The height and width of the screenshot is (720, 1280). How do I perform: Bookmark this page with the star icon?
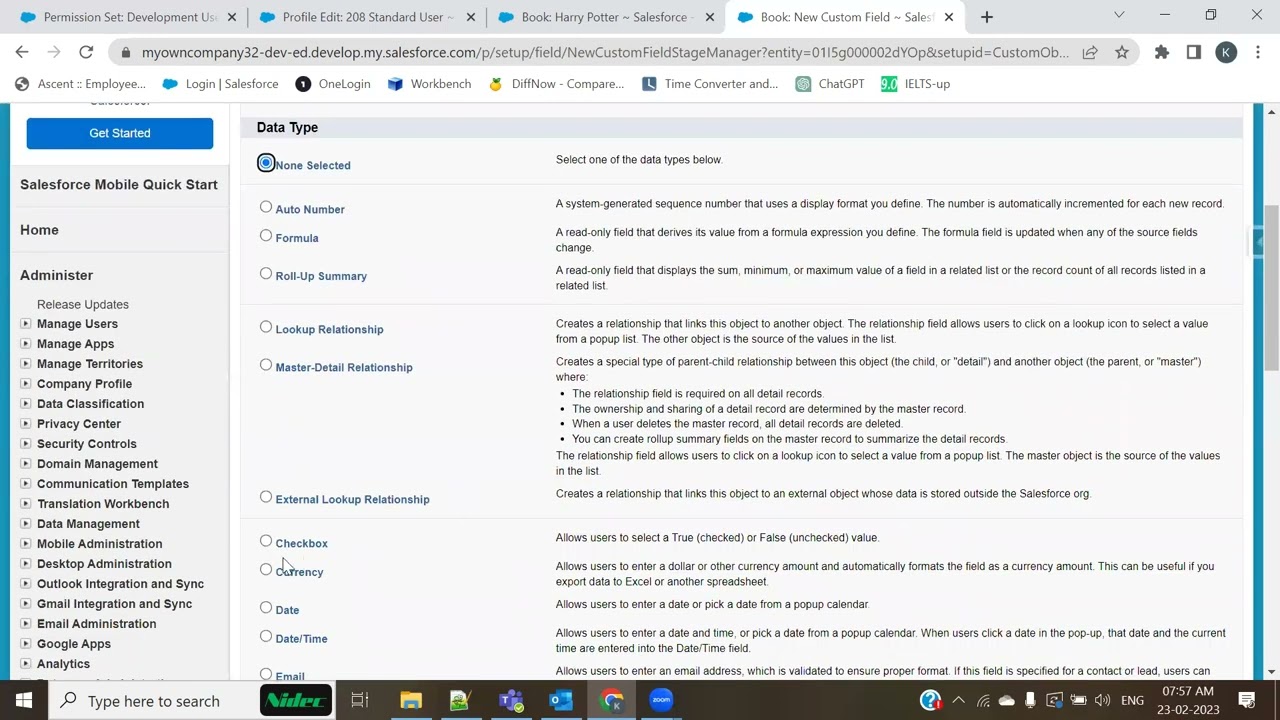pos(1122,52)
